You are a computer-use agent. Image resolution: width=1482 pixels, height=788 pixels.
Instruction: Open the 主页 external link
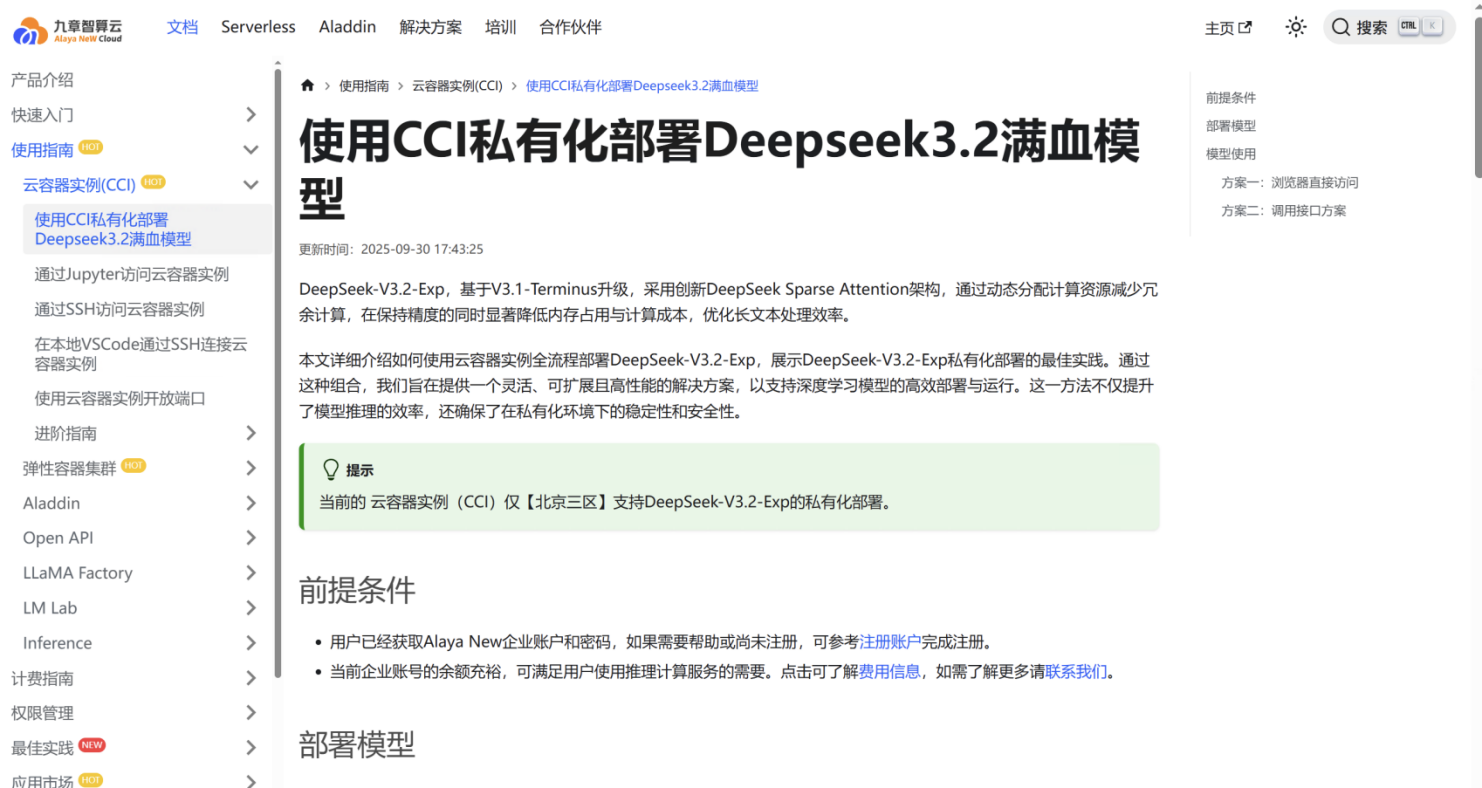click(x=1227, y=29)
